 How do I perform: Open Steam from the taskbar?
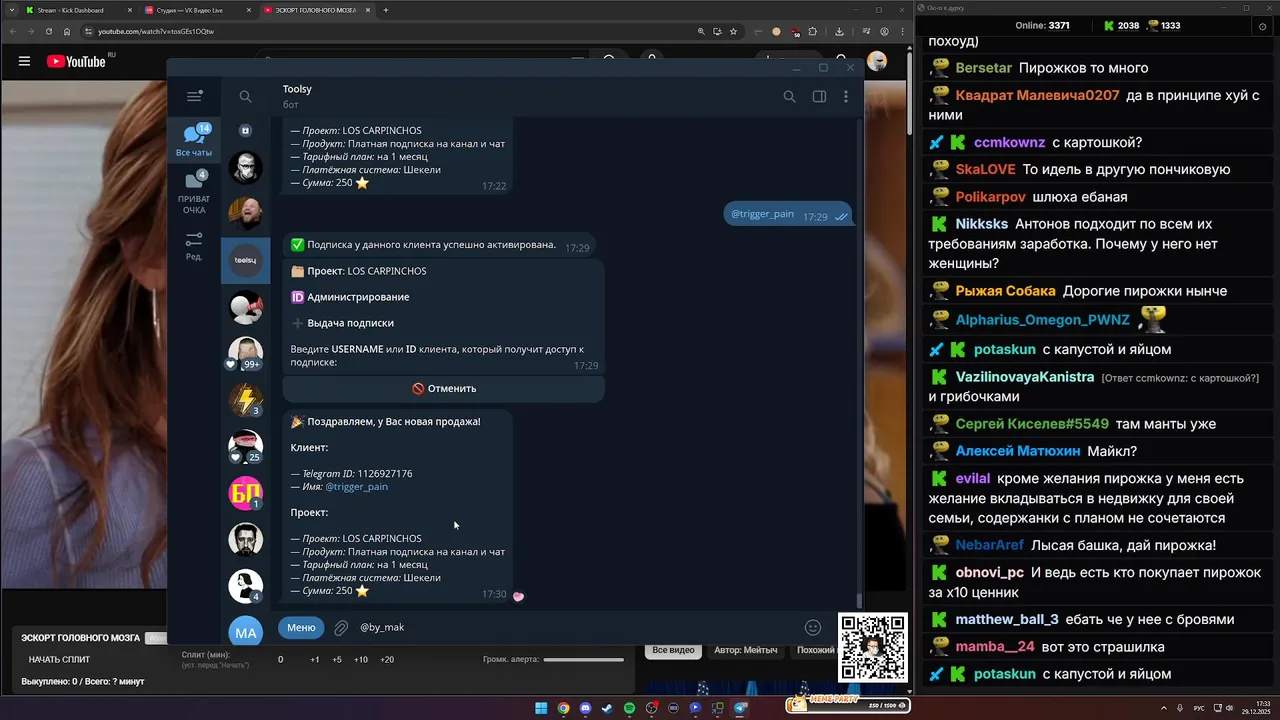coord(607,708)
